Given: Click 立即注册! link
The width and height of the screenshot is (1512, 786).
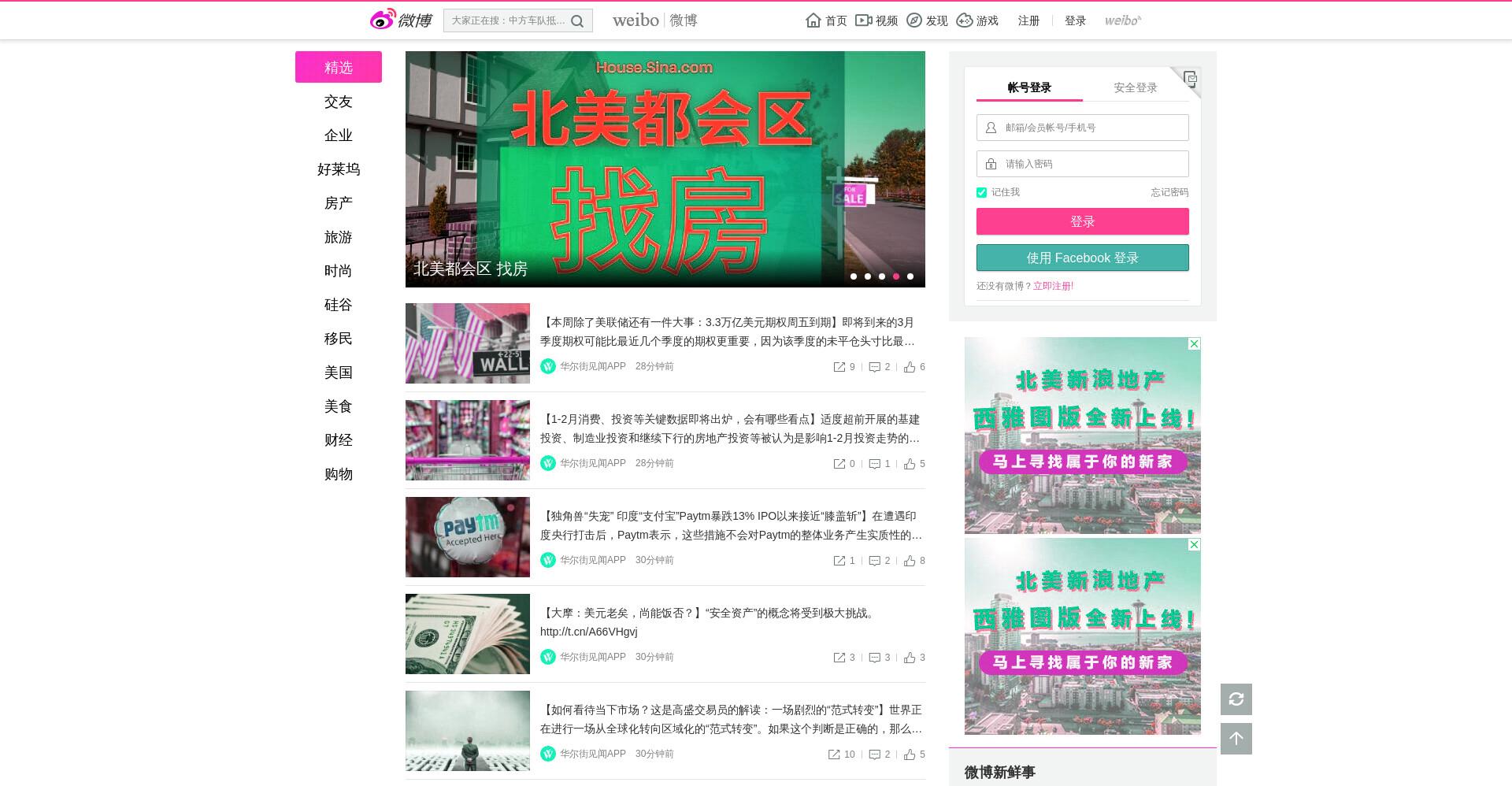Looking at the screenshot, I should click(1054, 286).
